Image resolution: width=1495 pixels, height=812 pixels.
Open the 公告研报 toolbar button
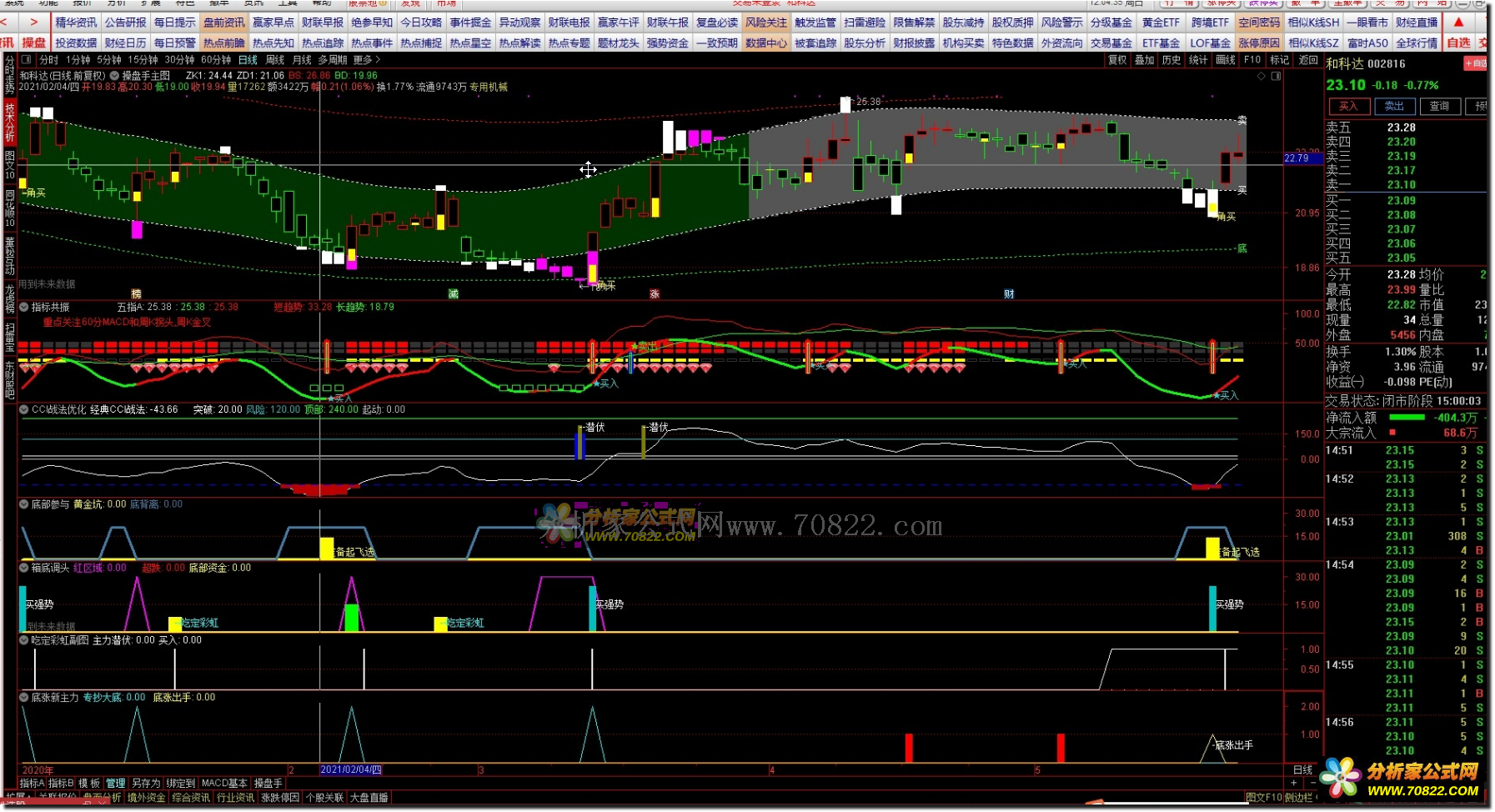click(125, 23)
